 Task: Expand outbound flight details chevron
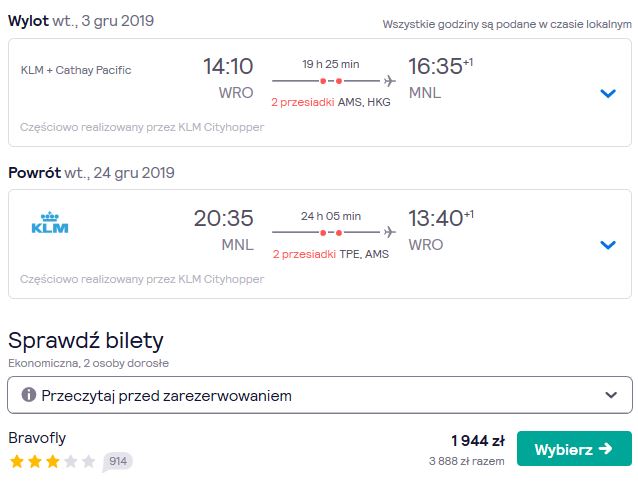click(608, 94)
